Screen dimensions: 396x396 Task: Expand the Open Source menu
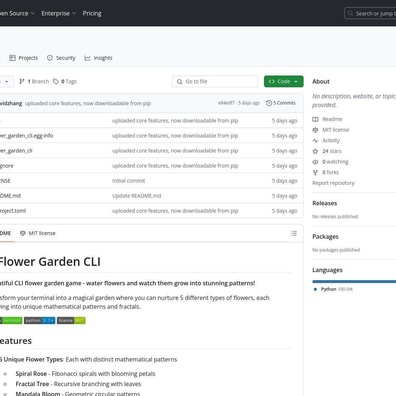[17, 13]
